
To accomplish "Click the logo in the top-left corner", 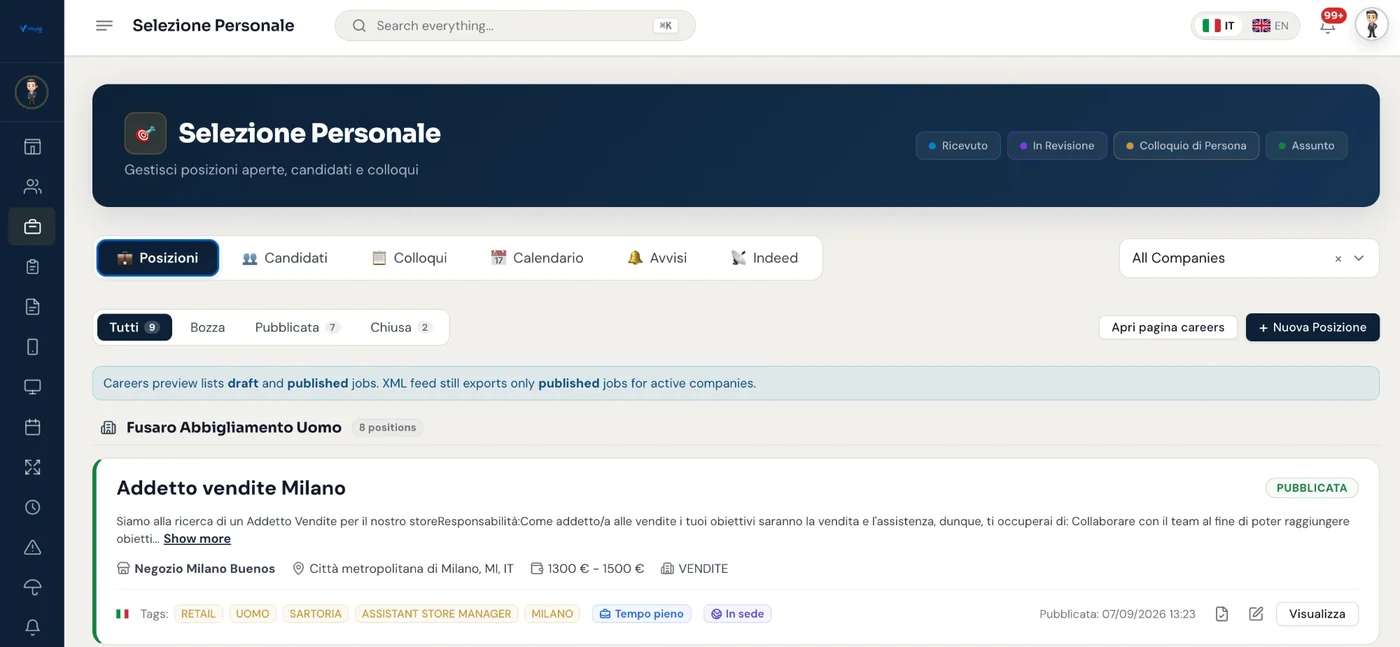I will (x=30, y=28).
